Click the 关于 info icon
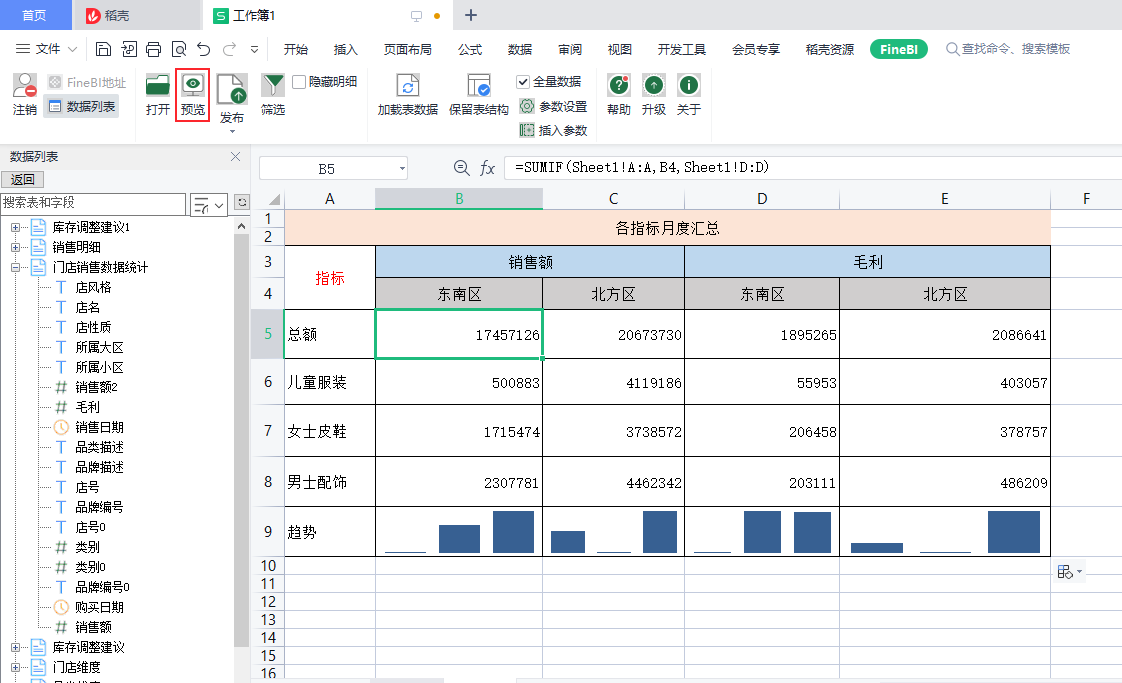Image resolution: width=1122 pixels, height=683 pixels. coord(688,85)
